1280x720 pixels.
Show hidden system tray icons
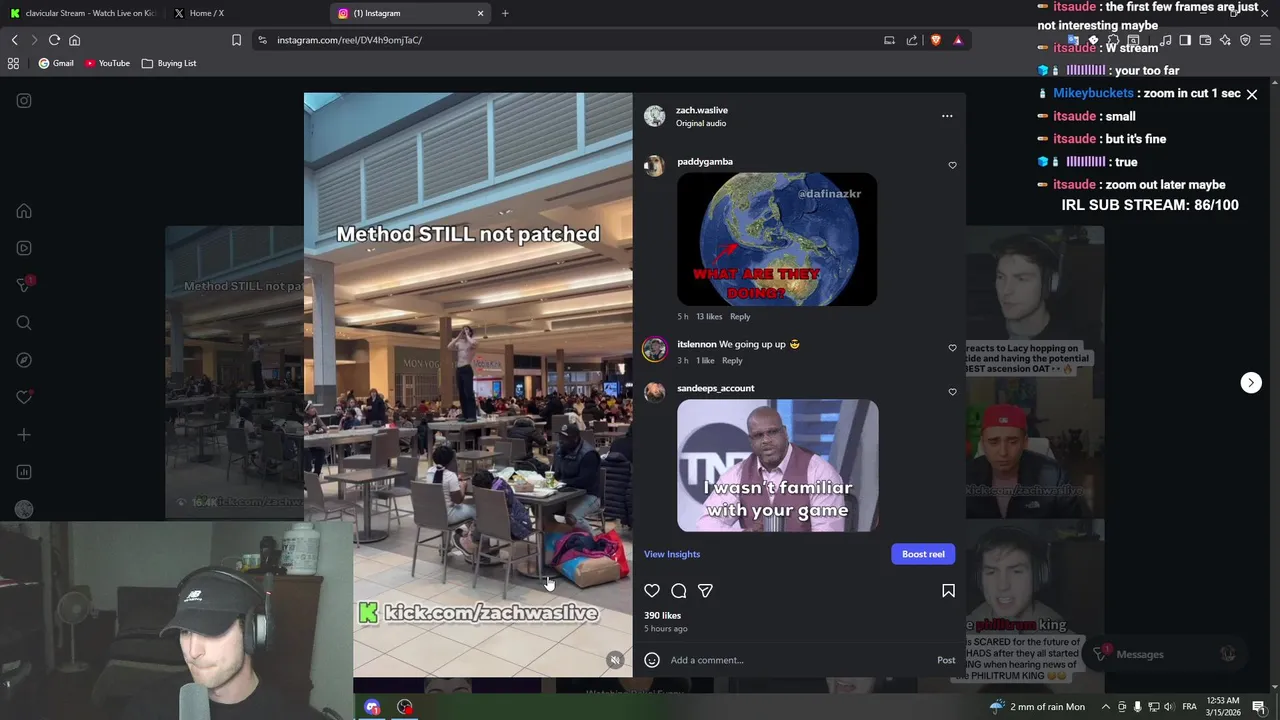tap(1105, 707)
